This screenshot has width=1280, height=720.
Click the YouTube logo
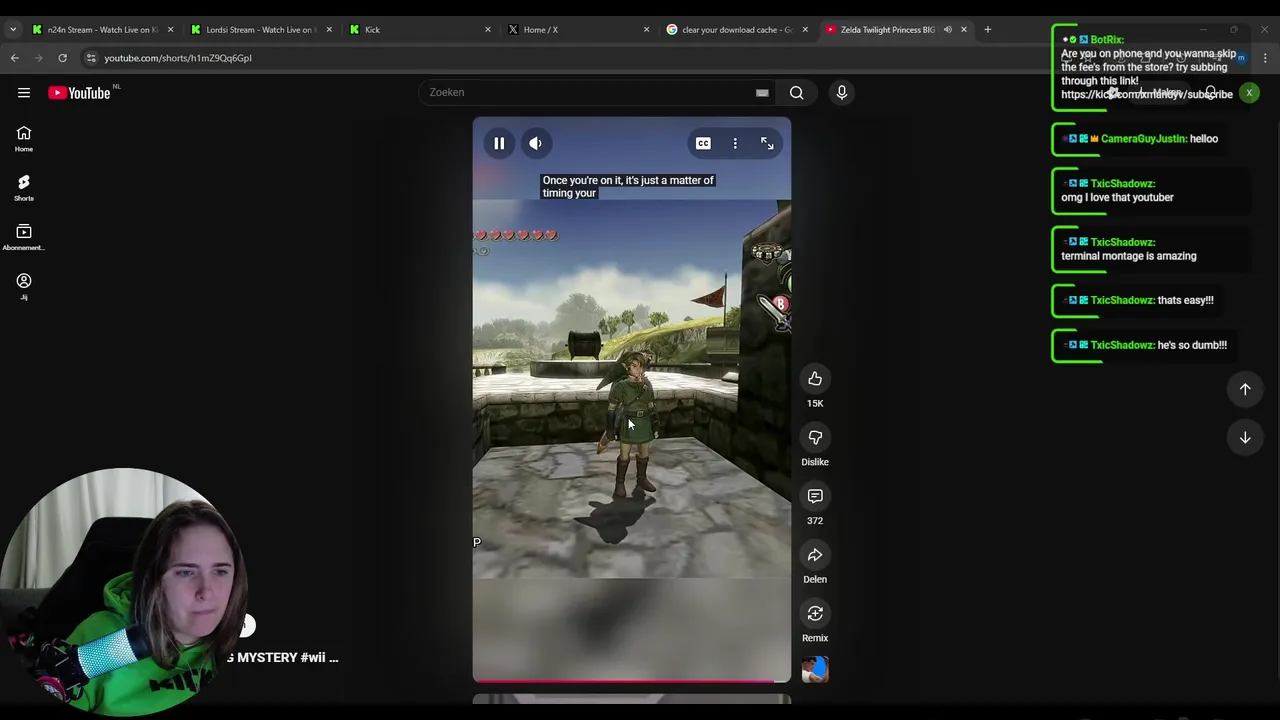(x=79, y=93)
